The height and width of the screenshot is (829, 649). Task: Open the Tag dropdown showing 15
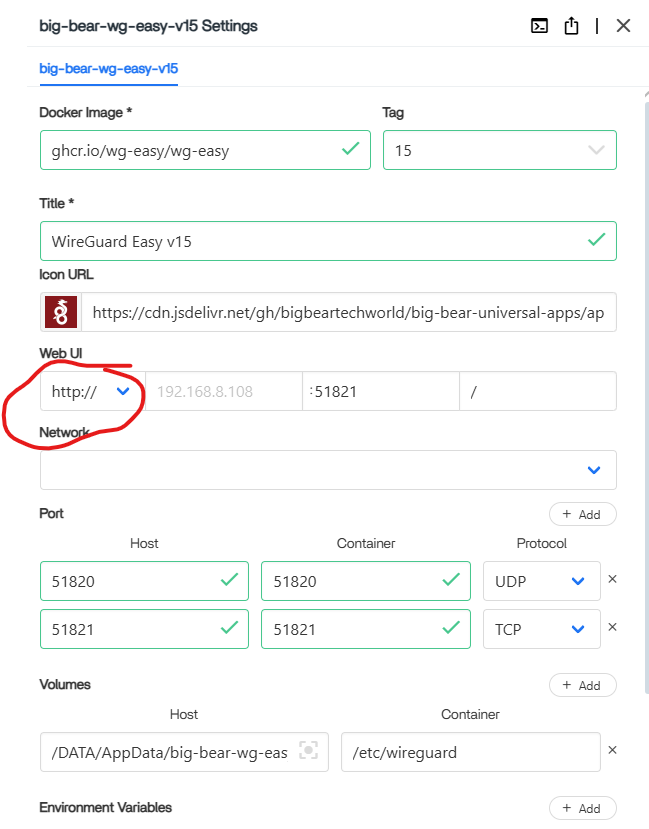[x=499, y=150]
